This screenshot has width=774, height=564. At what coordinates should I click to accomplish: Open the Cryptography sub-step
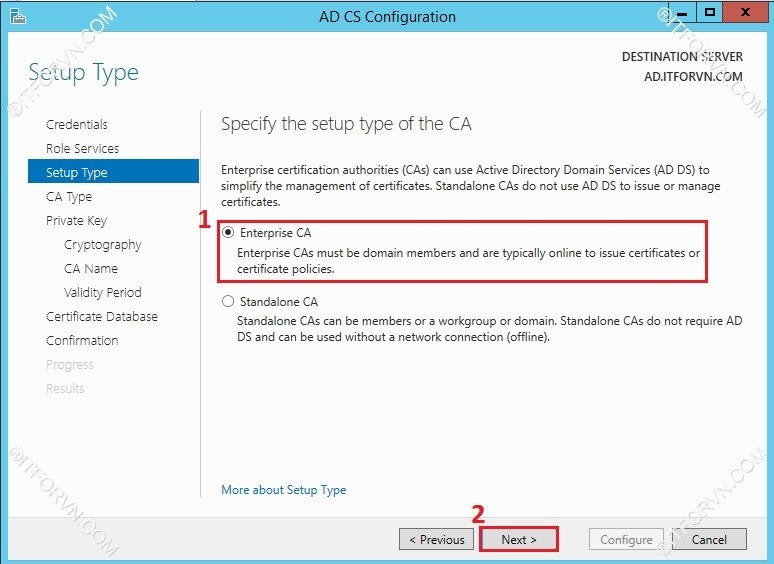102,245
